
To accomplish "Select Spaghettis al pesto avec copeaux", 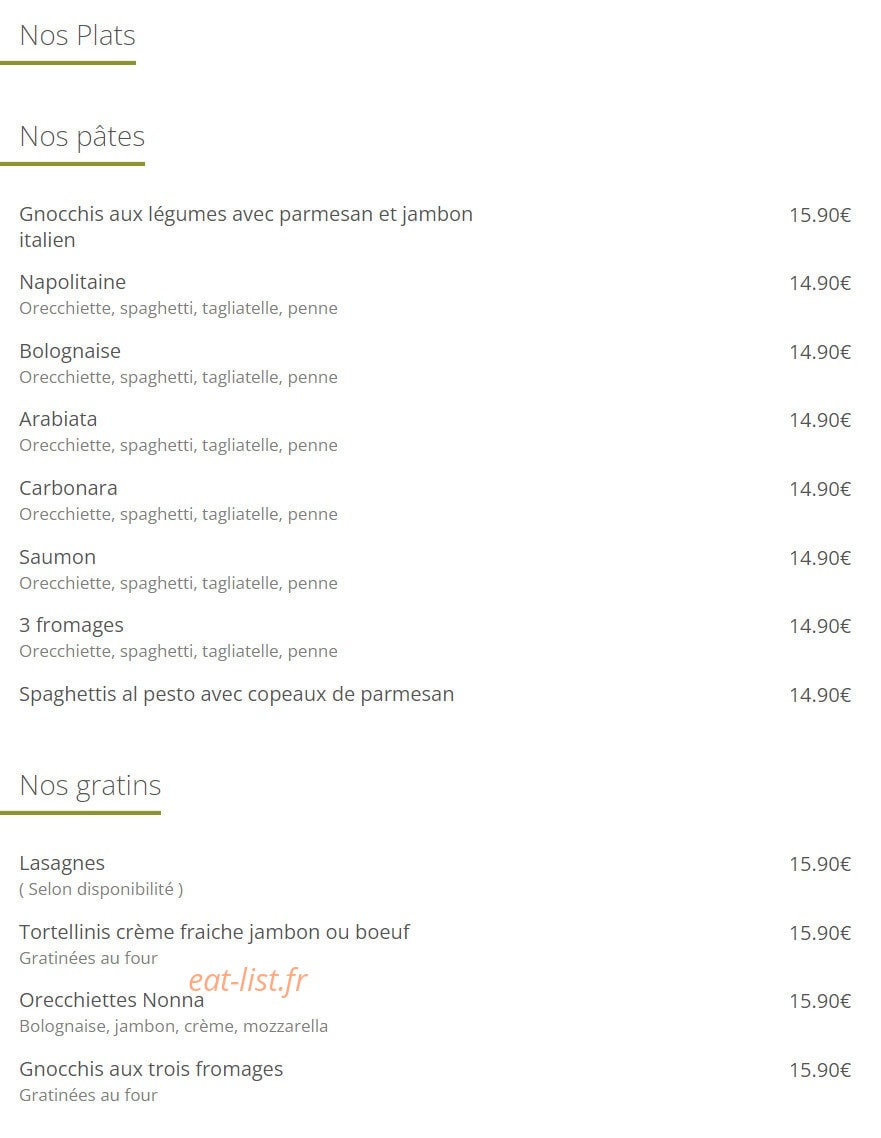I will [x=237, y=695].
